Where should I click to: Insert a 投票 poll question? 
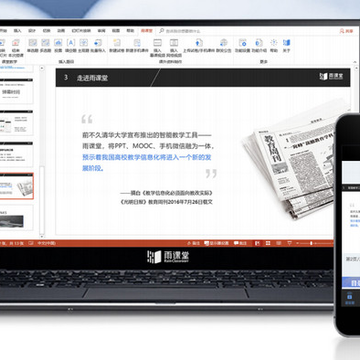click(x=58, y=46)
